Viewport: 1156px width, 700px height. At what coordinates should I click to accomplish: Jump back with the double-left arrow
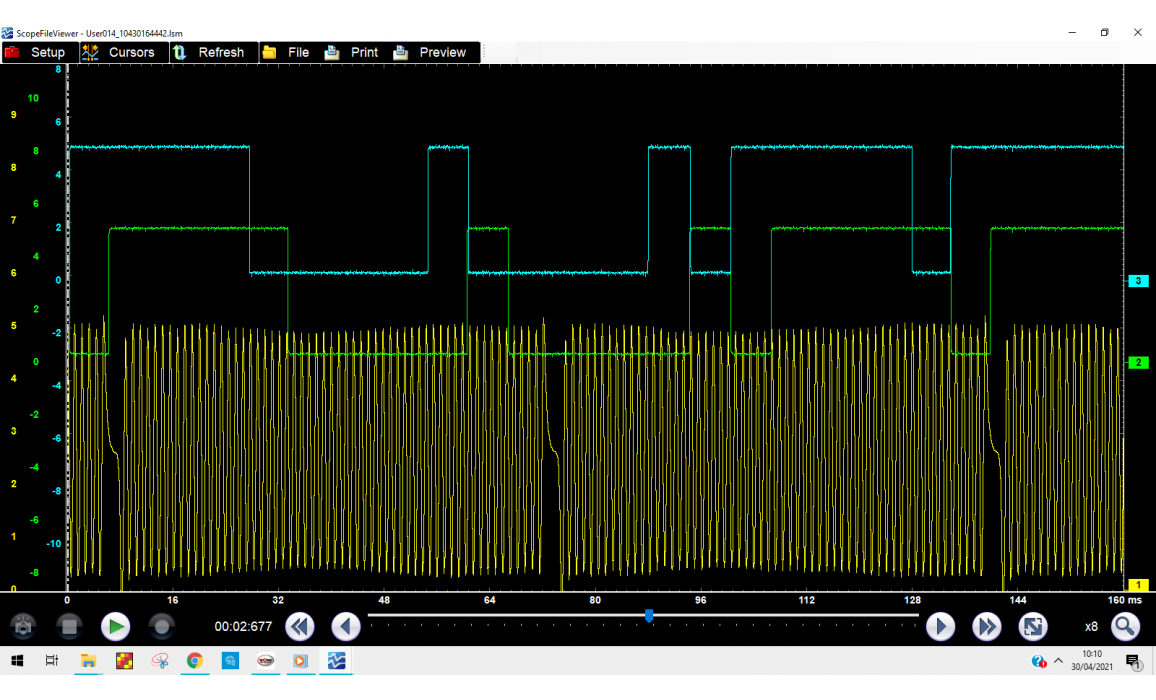pyautogui.click(x=299, y=627)
